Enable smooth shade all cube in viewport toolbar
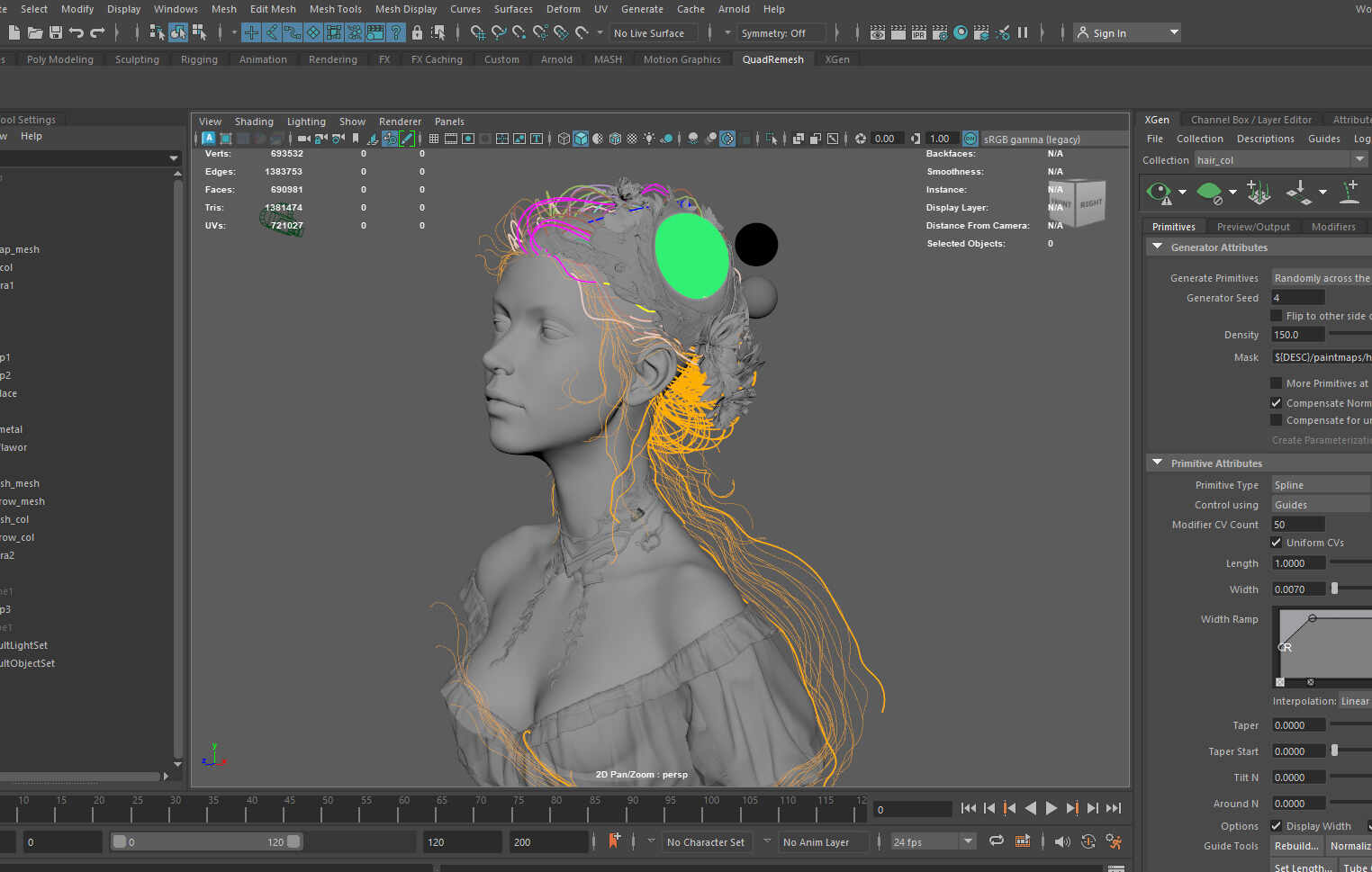 pos(581,139)
